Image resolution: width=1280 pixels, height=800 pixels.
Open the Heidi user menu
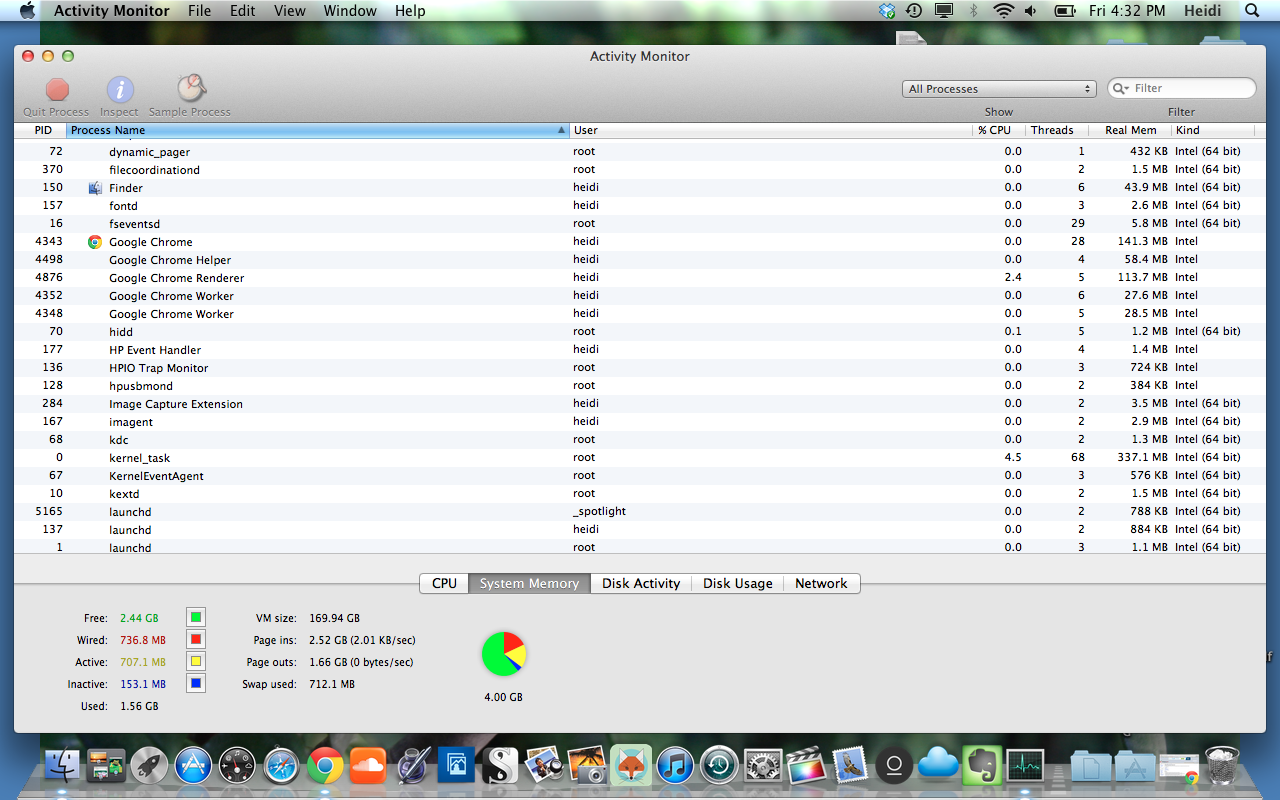pyautogui.click(x=1203, y=11)
